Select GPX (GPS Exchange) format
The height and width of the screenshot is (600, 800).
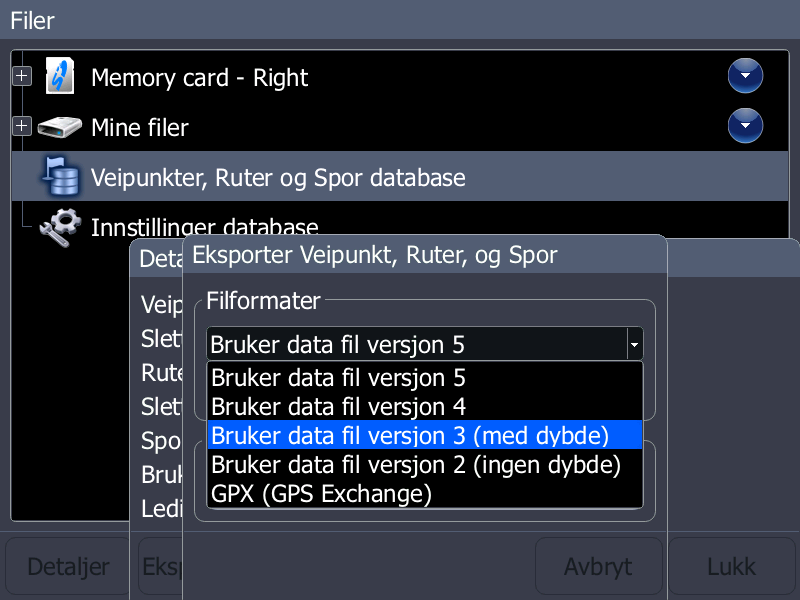[x=321, y=494]
